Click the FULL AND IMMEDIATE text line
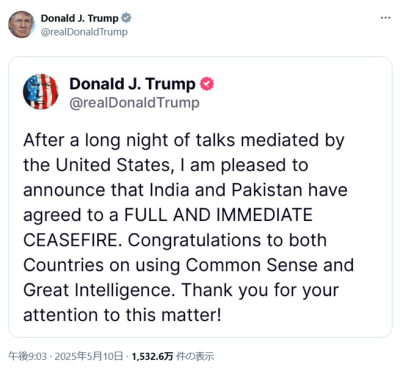The width and height of the screenshot is (400, 368). 218,215
